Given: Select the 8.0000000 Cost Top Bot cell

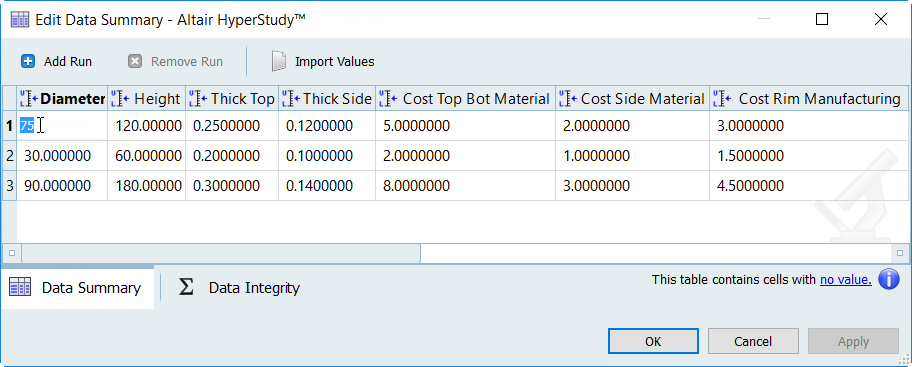Looking at the screenshot, I should (x=465, y=186).
